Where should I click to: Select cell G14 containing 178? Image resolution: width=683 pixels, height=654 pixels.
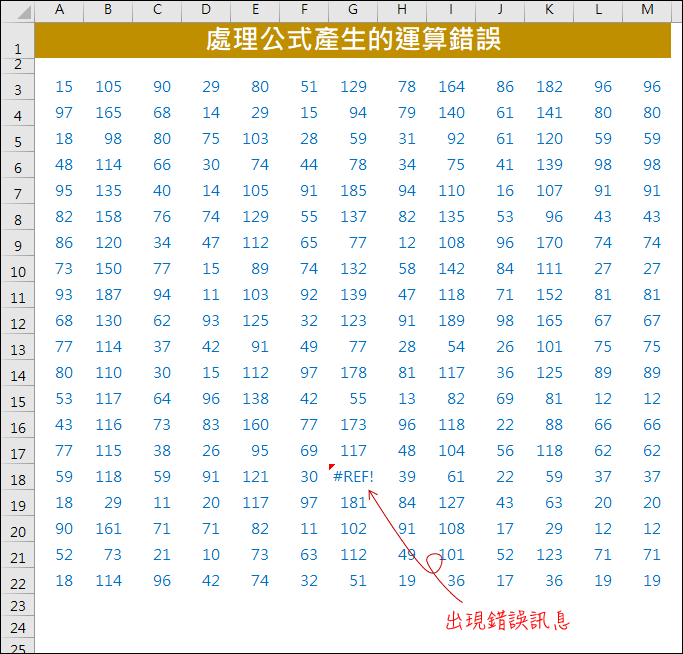pyautogui.click(x=353, y=373)
